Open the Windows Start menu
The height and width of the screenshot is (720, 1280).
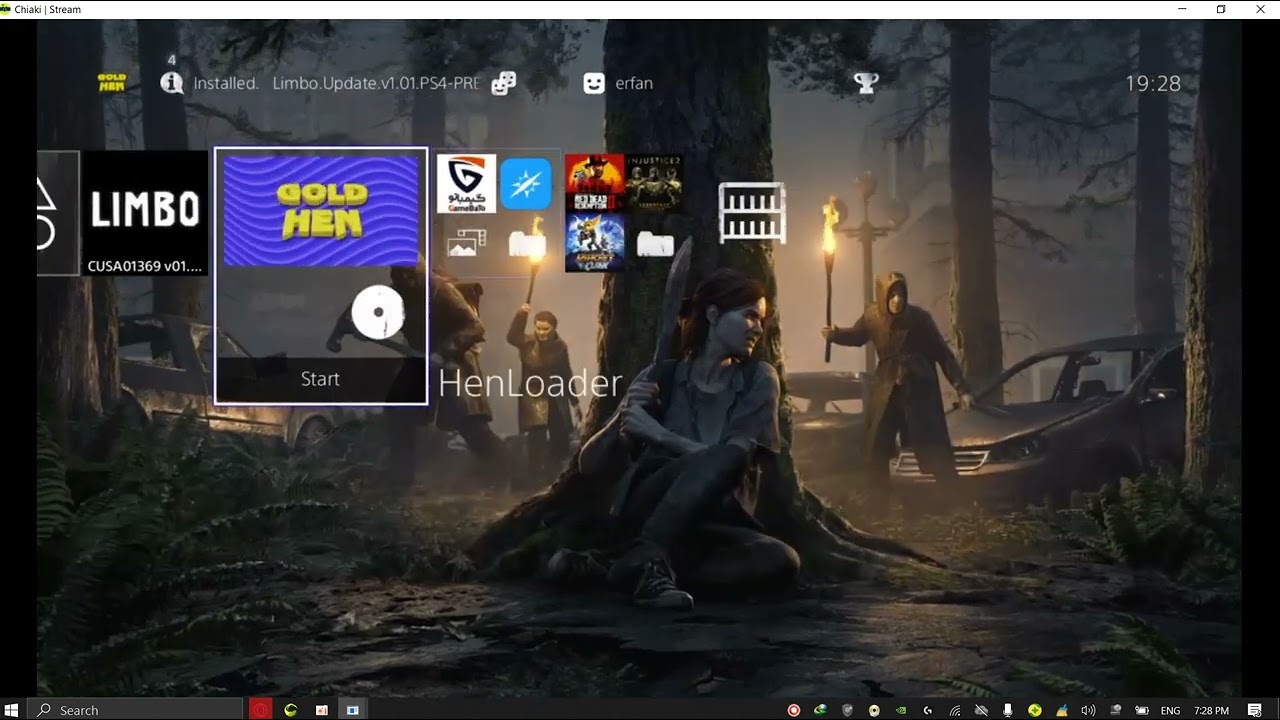(x=13, y=710)
